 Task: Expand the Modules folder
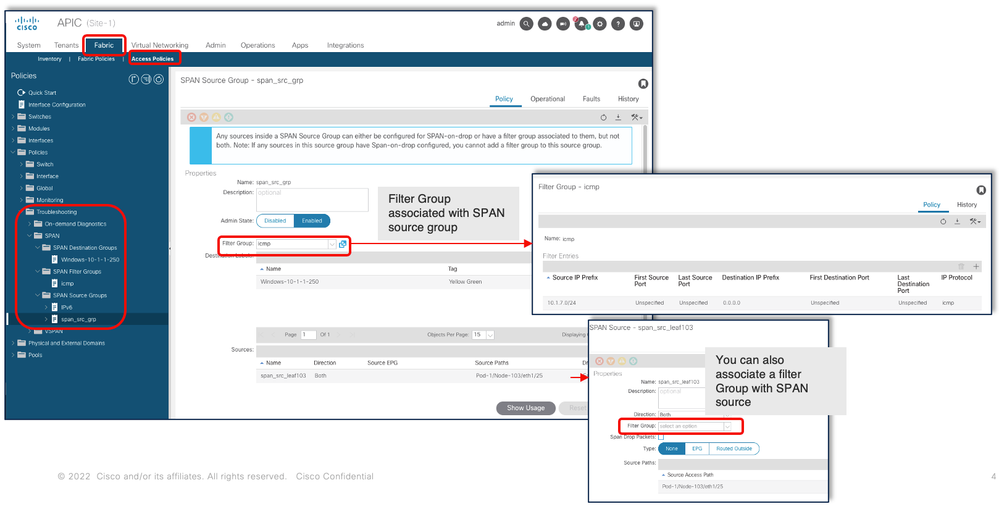coord(13,129)
